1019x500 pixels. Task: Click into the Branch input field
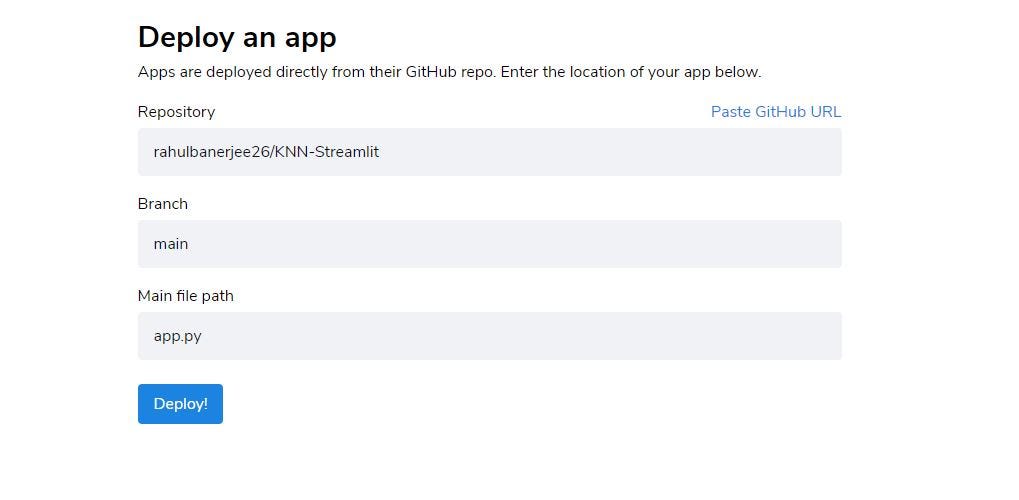click(x=489, y=244)
